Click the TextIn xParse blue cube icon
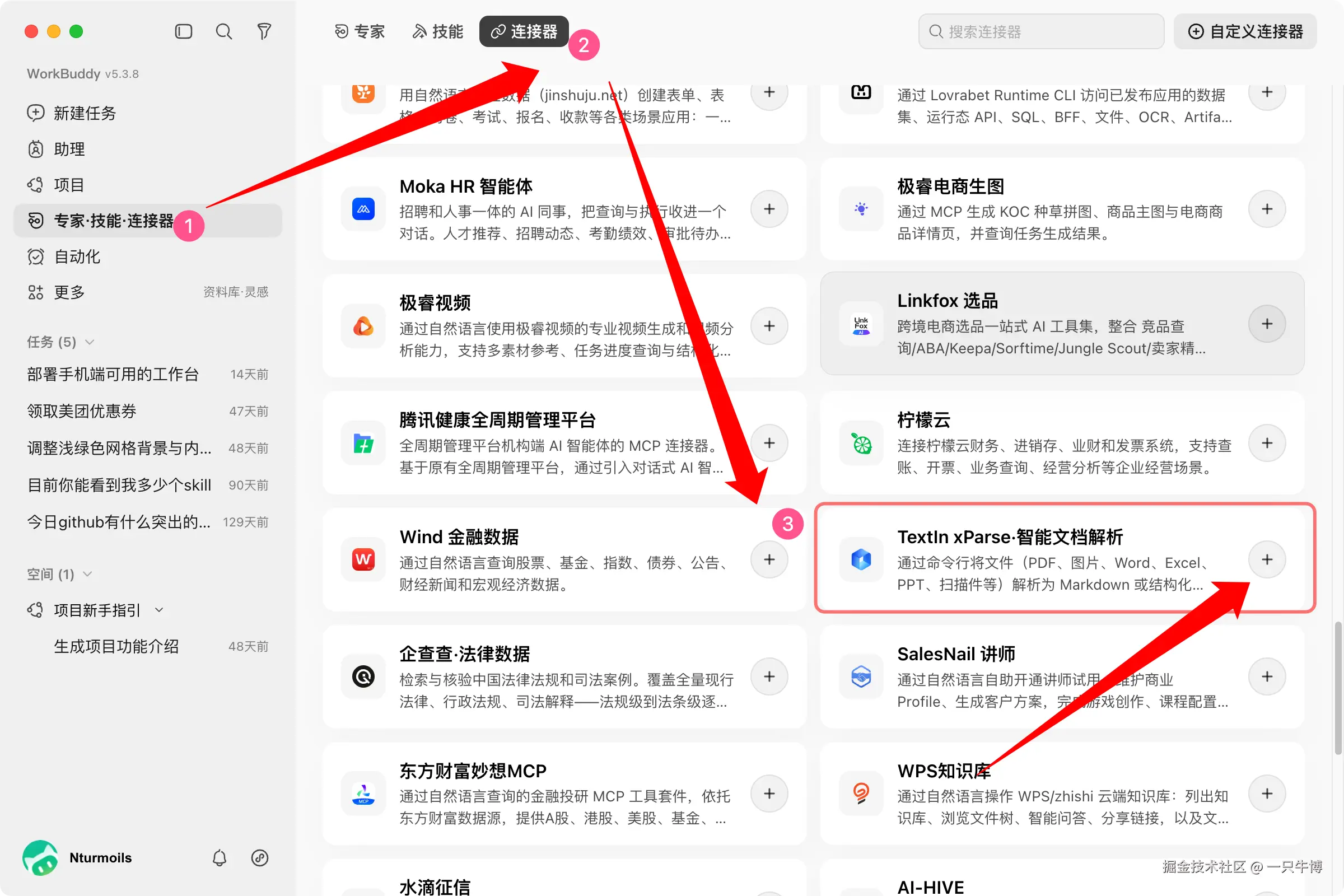Viewport: 1344px width, 896px height. click(x=861, y=559)
